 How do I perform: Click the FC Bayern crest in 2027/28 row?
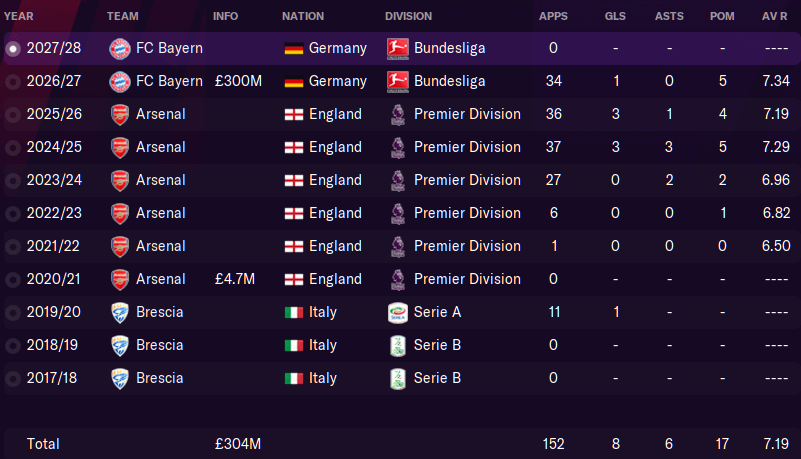(x=120, y=49)
